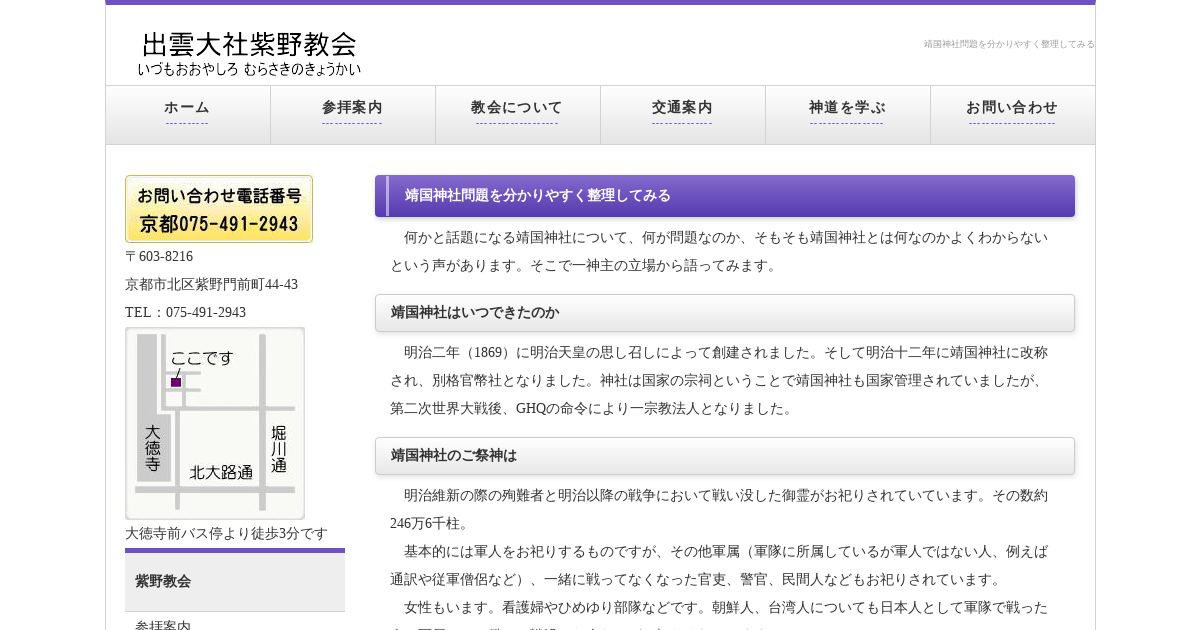Open the ホーム navigation item
This screenshot has width=1200, height=630.
tap(187, 114)
